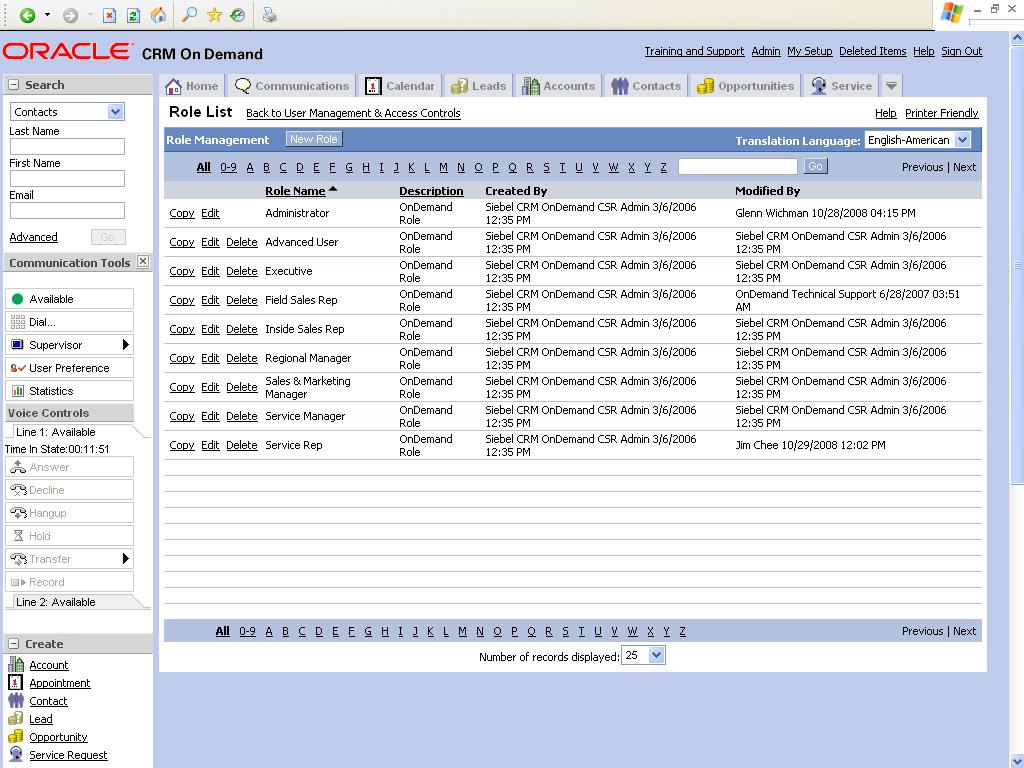Click the Account building icon under Create

pos(16,664)
